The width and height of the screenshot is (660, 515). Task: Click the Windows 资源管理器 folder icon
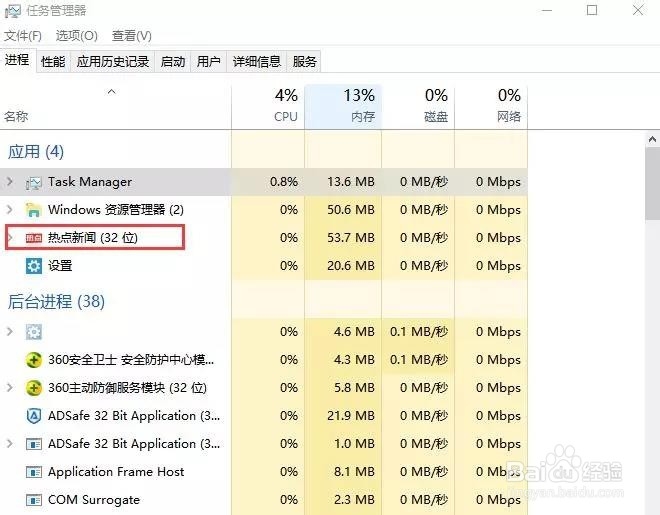pos(34,210)
